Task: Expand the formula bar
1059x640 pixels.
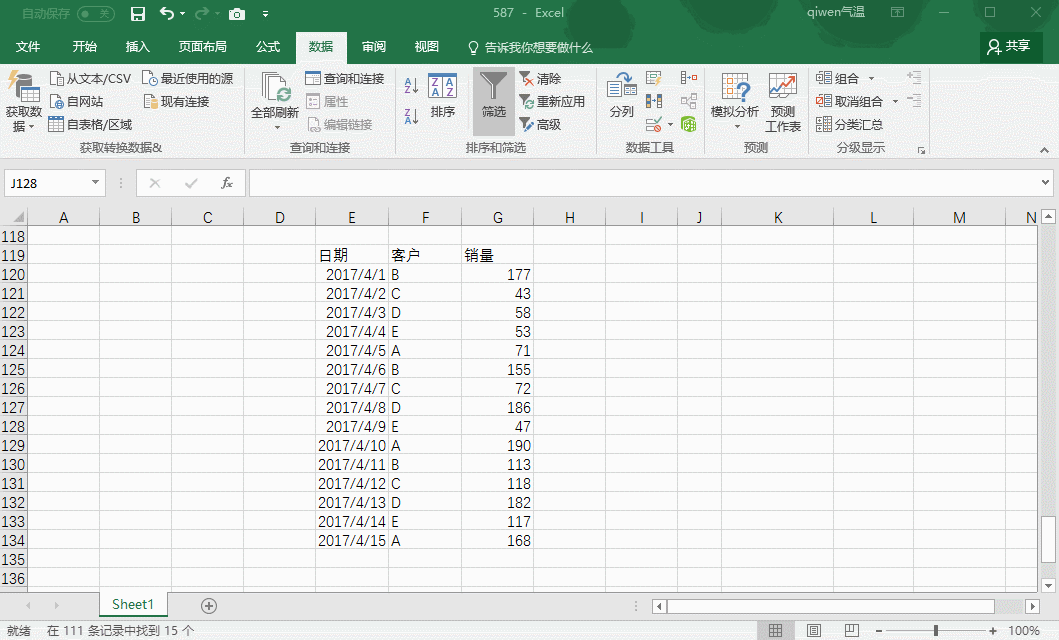Action: [x=1045, y=182]
